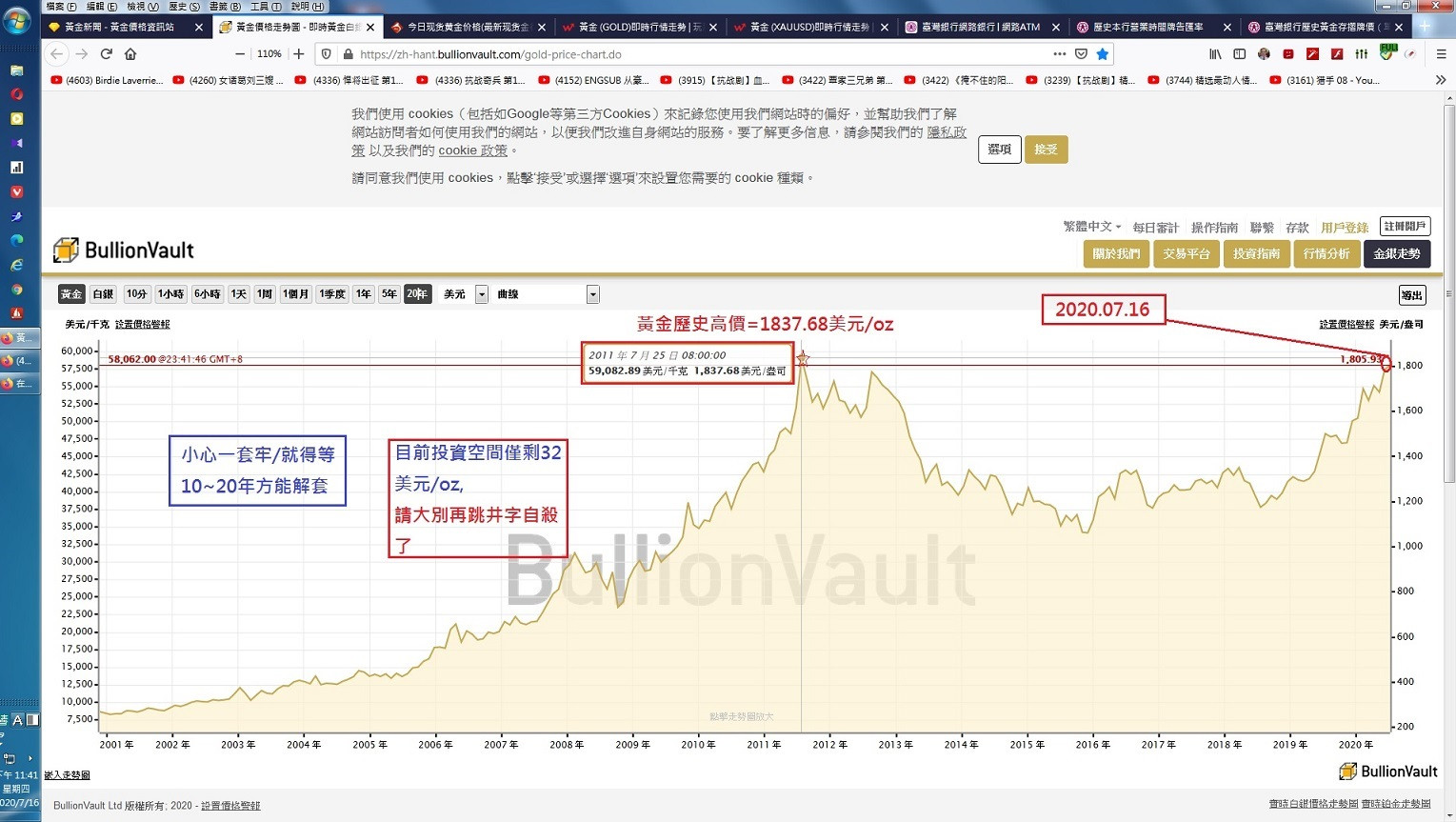Save page to Pocket
The height and width of the screenshot is (822, 1456).
tap(1081, 54)
